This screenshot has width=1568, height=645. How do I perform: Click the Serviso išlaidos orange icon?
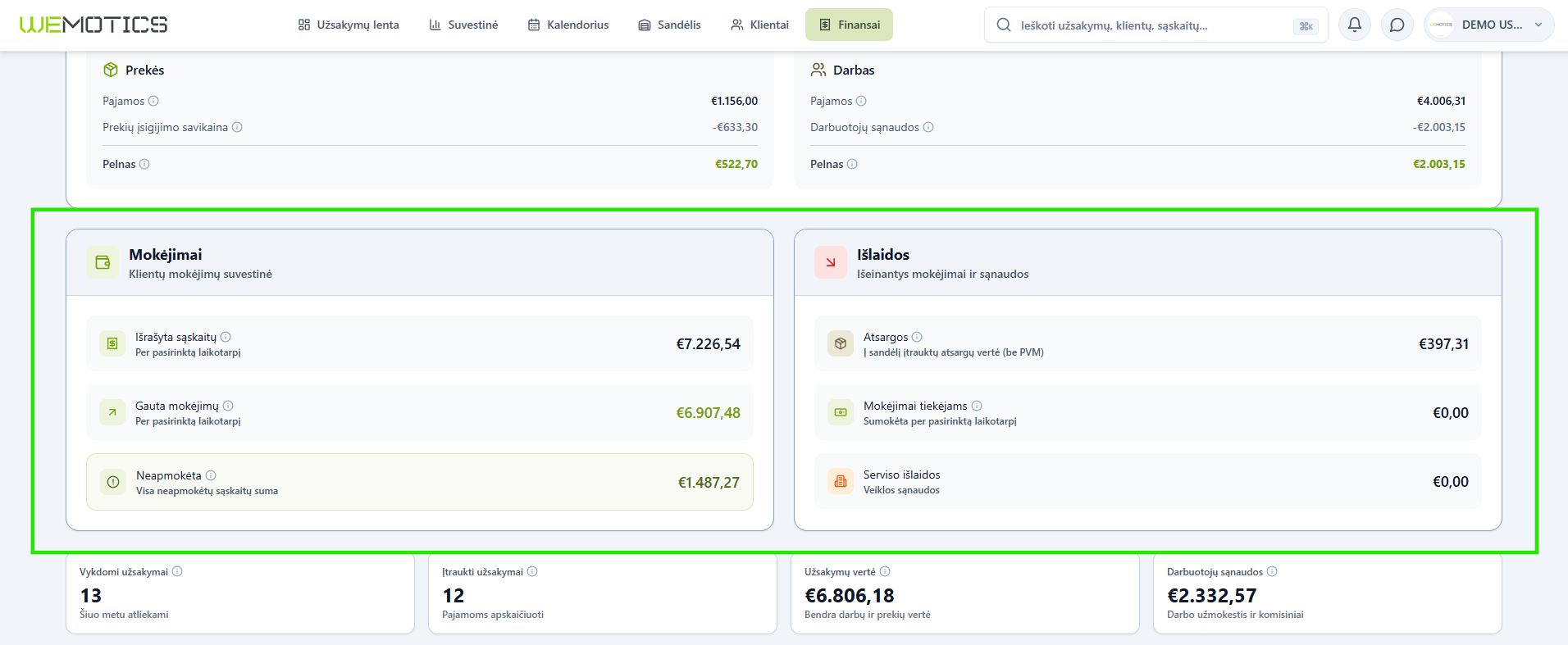click(x=841, y=481)
